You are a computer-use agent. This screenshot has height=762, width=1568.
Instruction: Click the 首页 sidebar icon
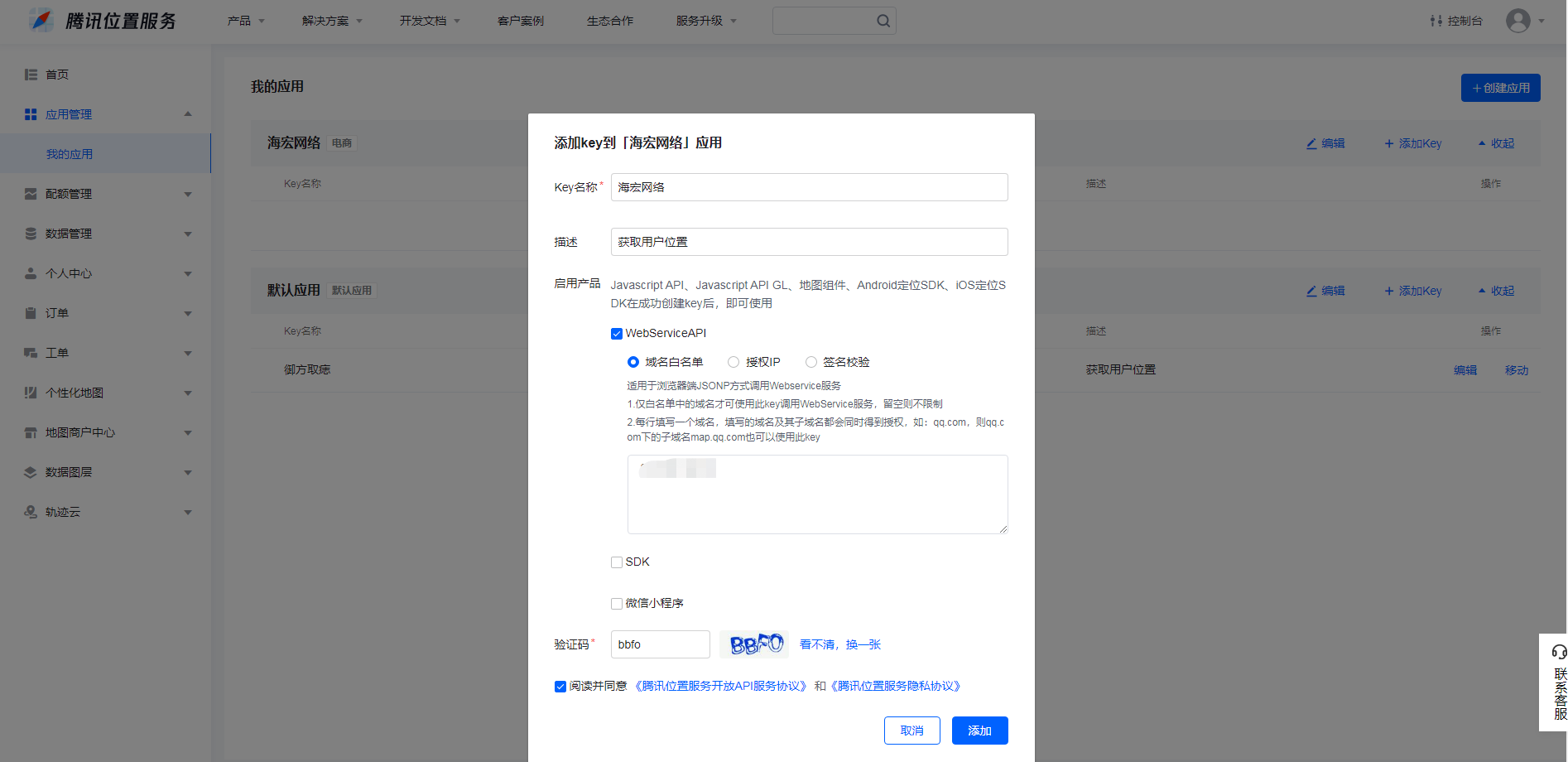31,75
